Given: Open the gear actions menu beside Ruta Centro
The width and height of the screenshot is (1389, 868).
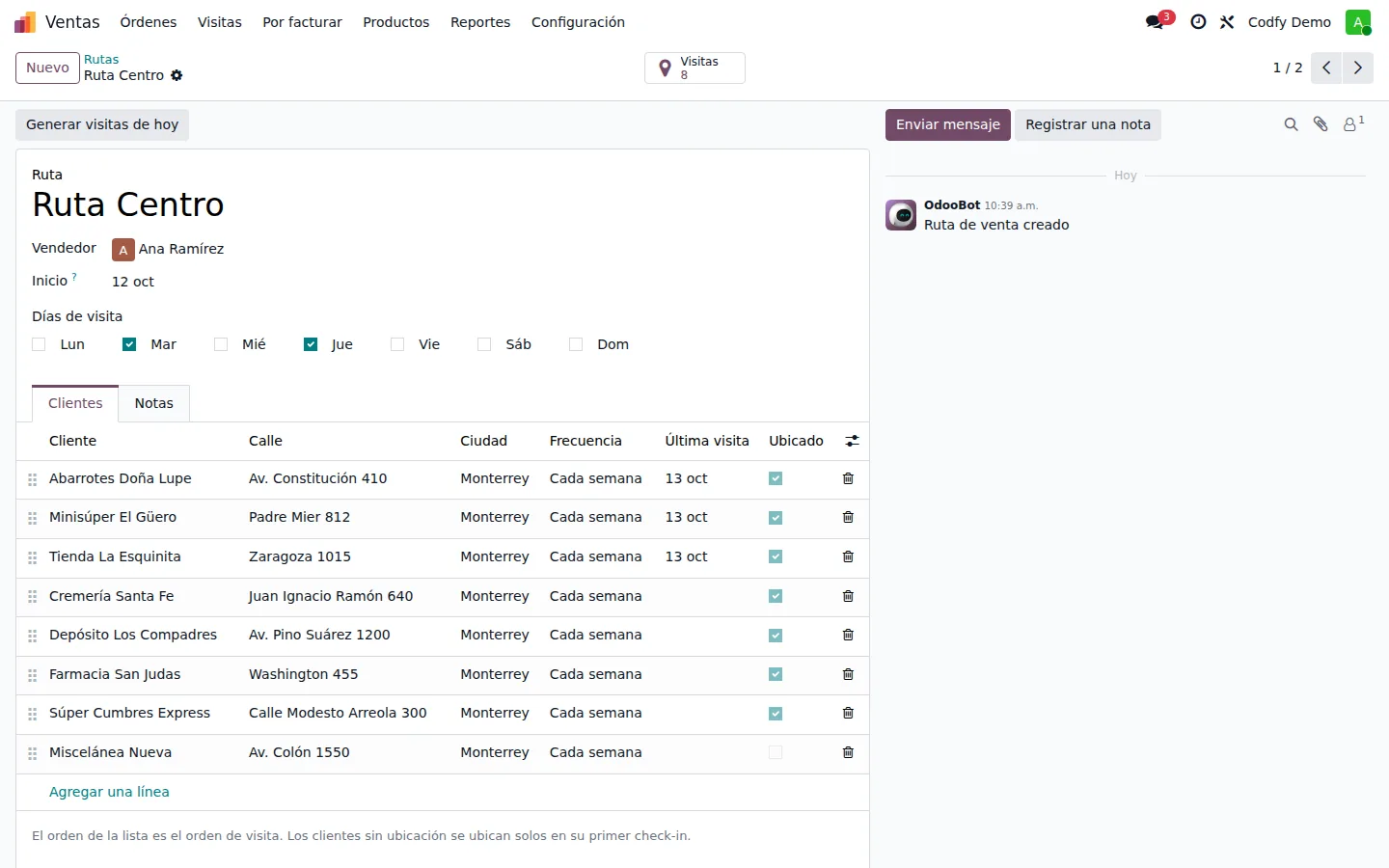Looking at the screenshot, I should [177, 75].
